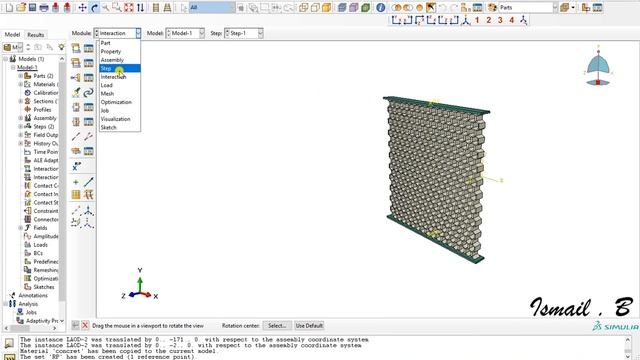Screen dimensions: 640x360
Task: Select the Jobs item in model tree
Action: coord(31,312)
